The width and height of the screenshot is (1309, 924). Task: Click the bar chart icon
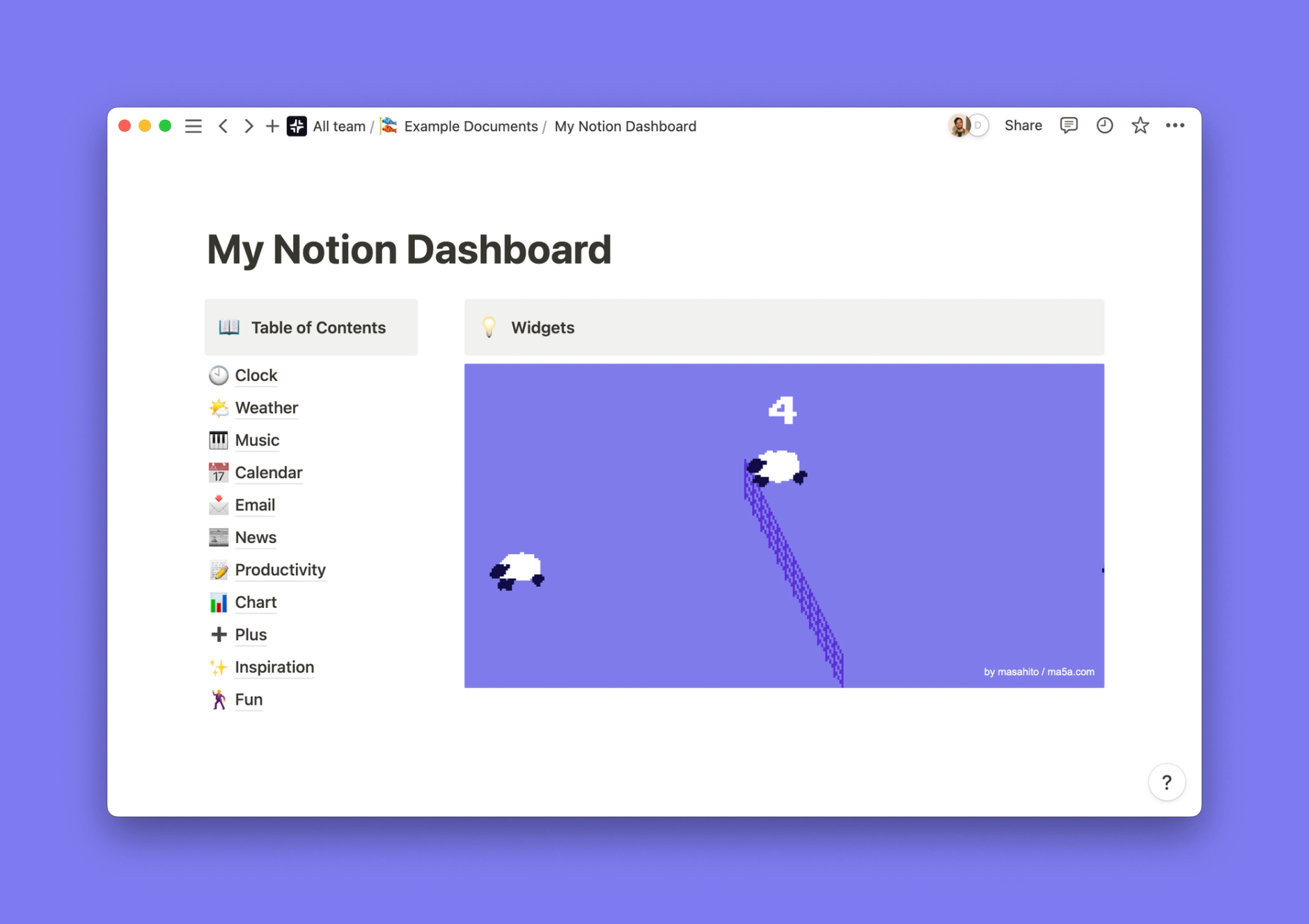pos(219,602)
